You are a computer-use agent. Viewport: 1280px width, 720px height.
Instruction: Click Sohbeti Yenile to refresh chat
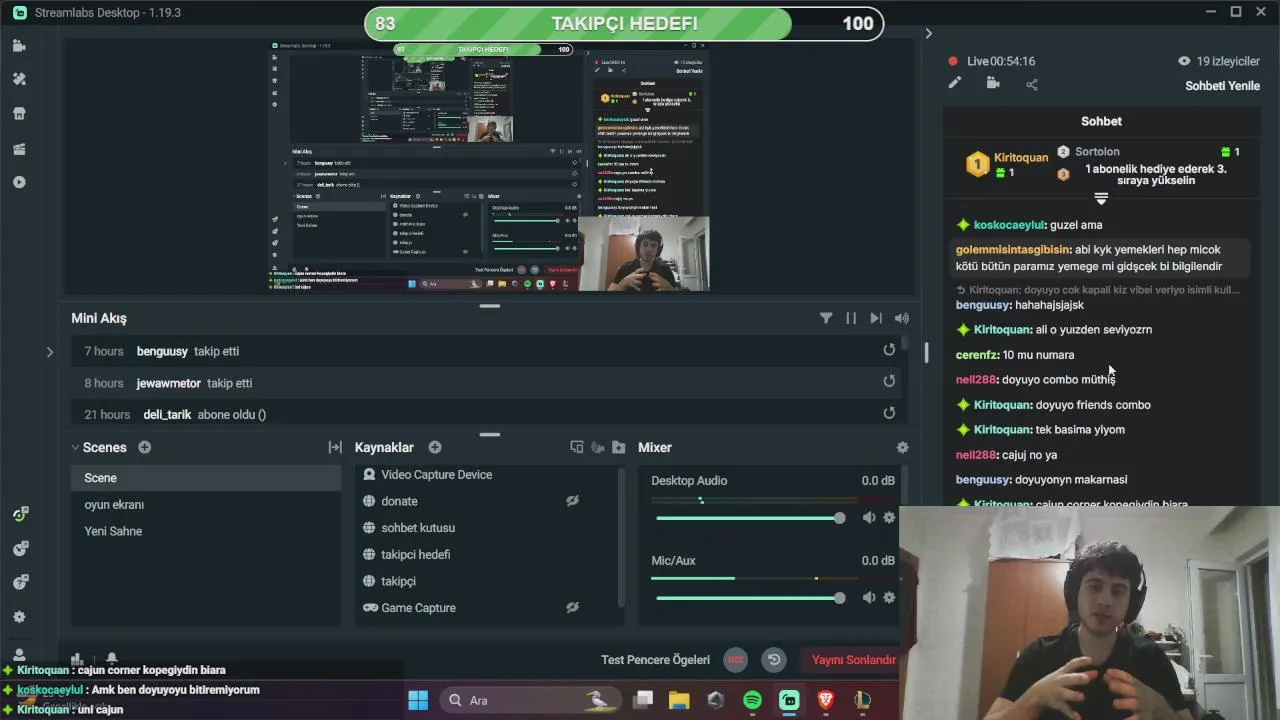coord(1222,86)
